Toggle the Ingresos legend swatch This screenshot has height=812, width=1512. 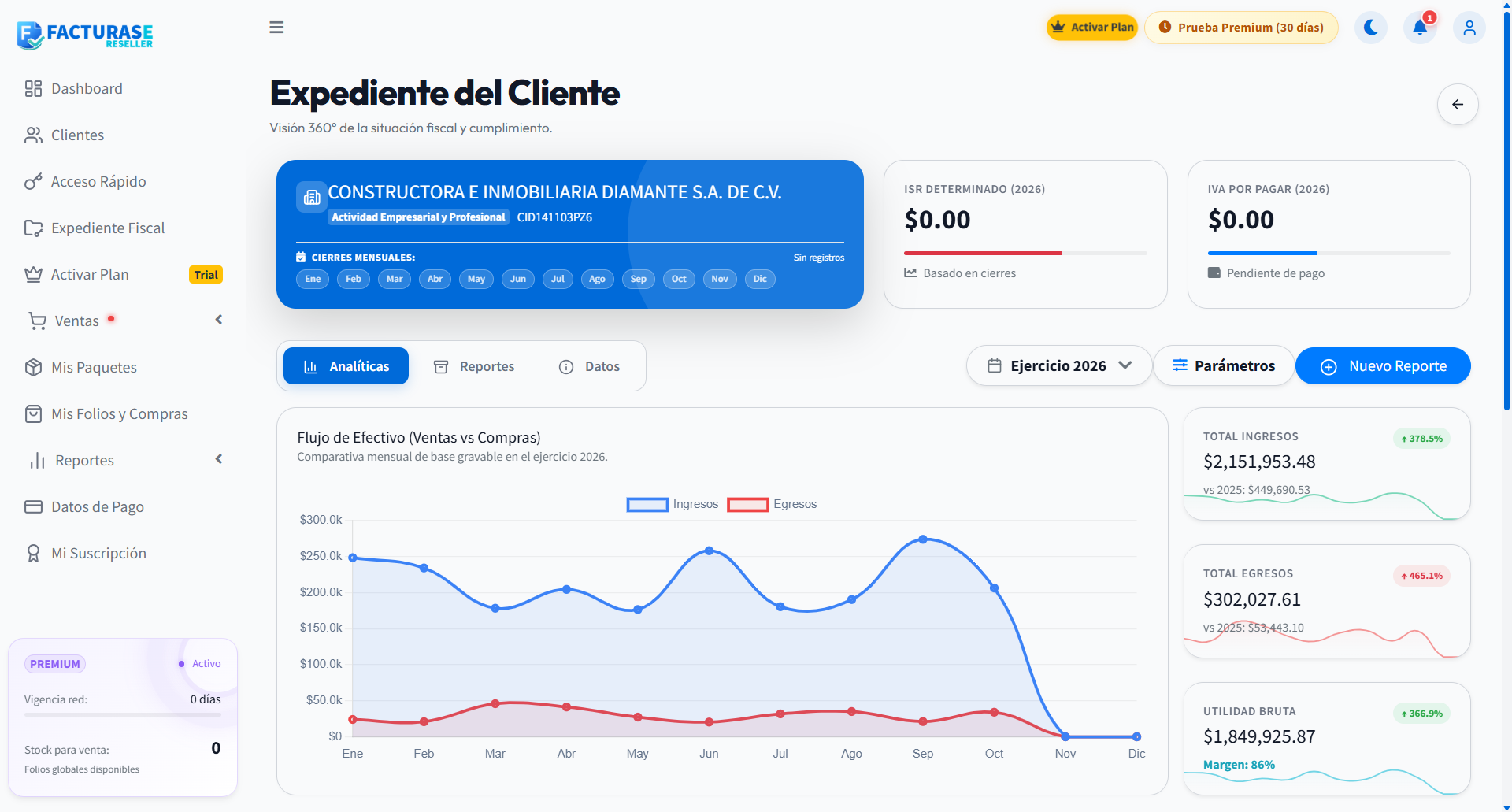pyautogui.click(x=647, y=505)
